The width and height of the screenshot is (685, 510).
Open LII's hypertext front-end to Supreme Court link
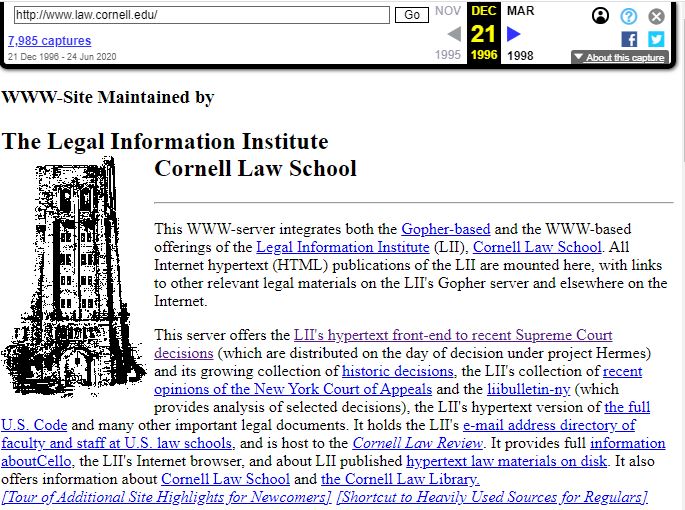(x=453, y=335)
